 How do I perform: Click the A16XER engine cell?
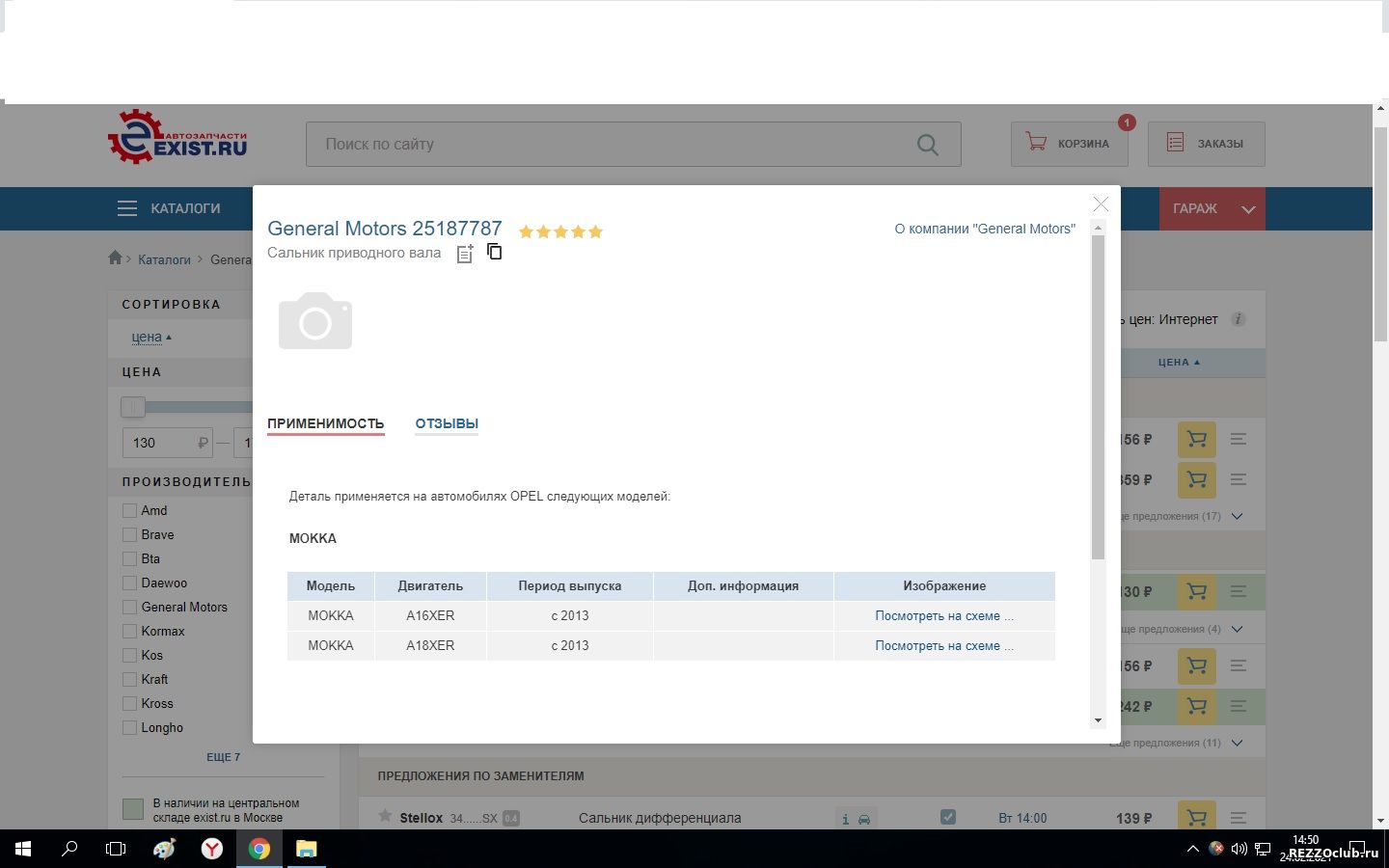(430, 615)
